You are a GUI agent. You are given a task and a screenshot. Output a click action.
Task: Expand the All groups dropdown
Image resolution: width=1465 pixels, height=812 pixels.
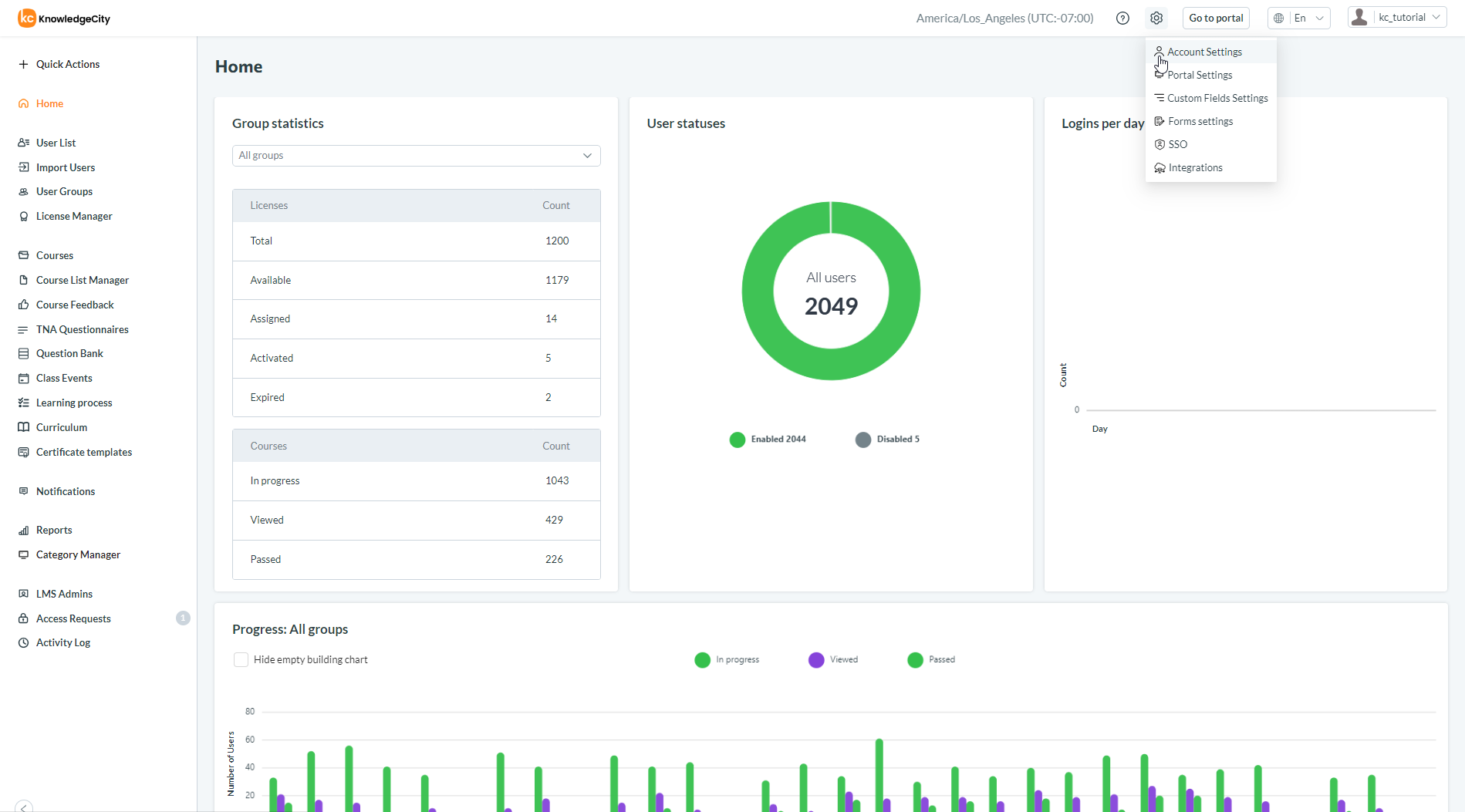coord(416,155)
